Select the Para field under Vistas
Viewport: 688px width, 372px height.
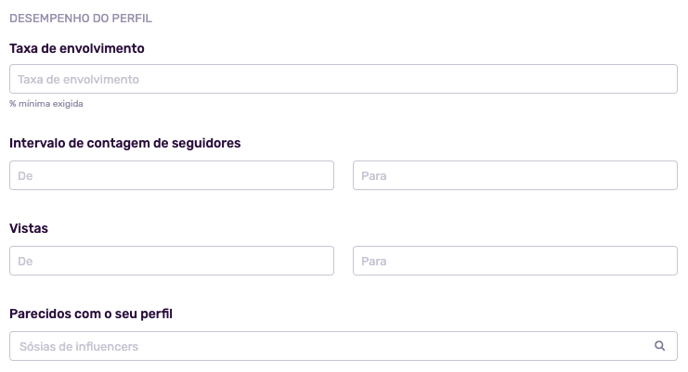tap(515, 261)
